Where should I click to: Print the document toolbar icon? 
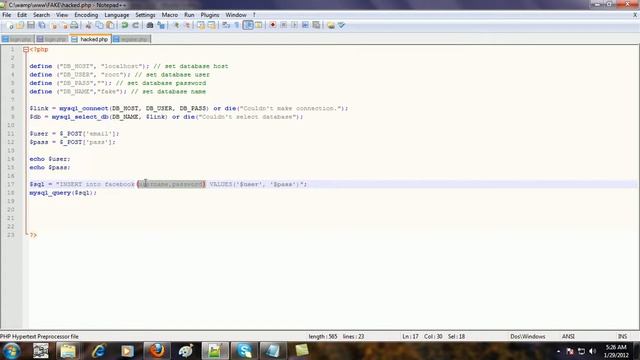[74, 25]
